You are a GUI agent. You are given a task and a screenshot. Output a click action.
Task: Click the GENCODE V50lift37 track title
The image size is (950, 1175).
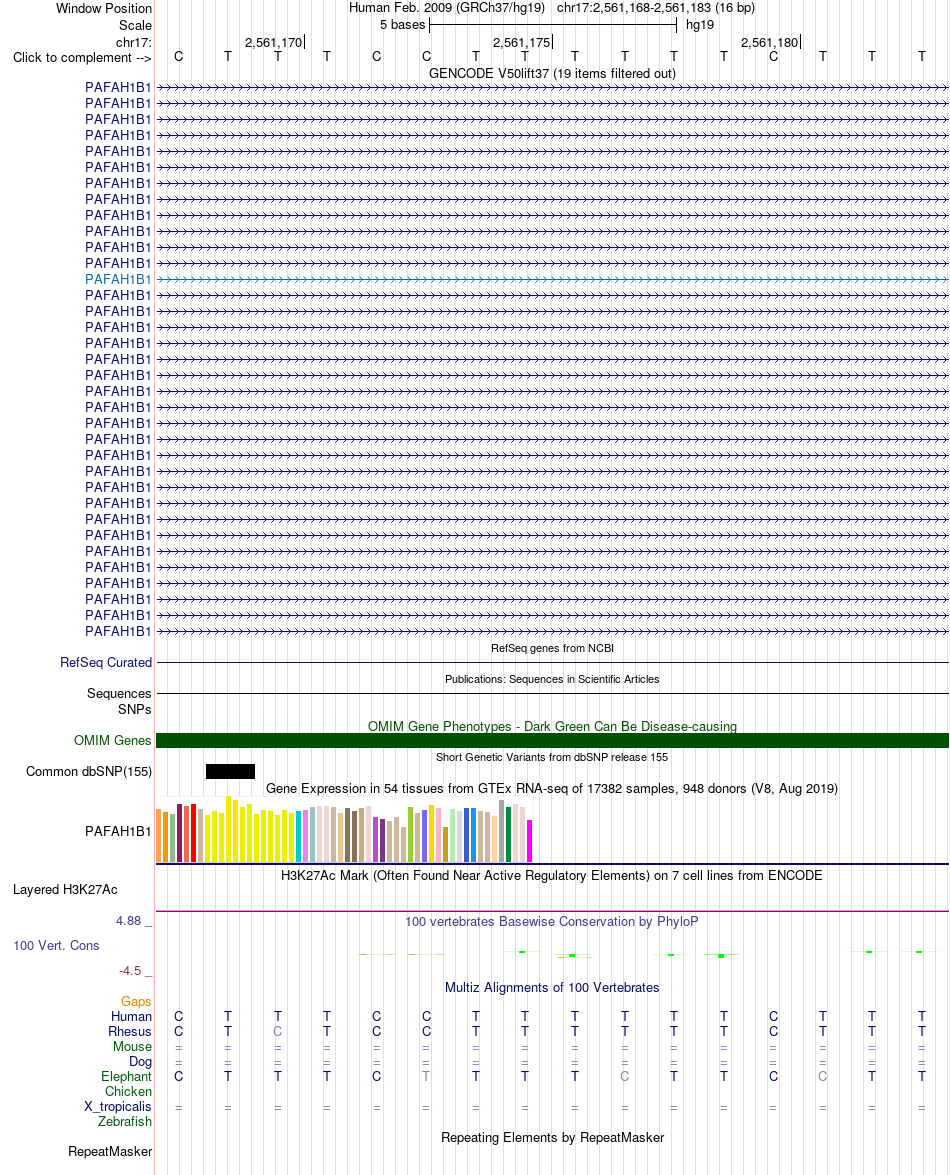[552, 73]
